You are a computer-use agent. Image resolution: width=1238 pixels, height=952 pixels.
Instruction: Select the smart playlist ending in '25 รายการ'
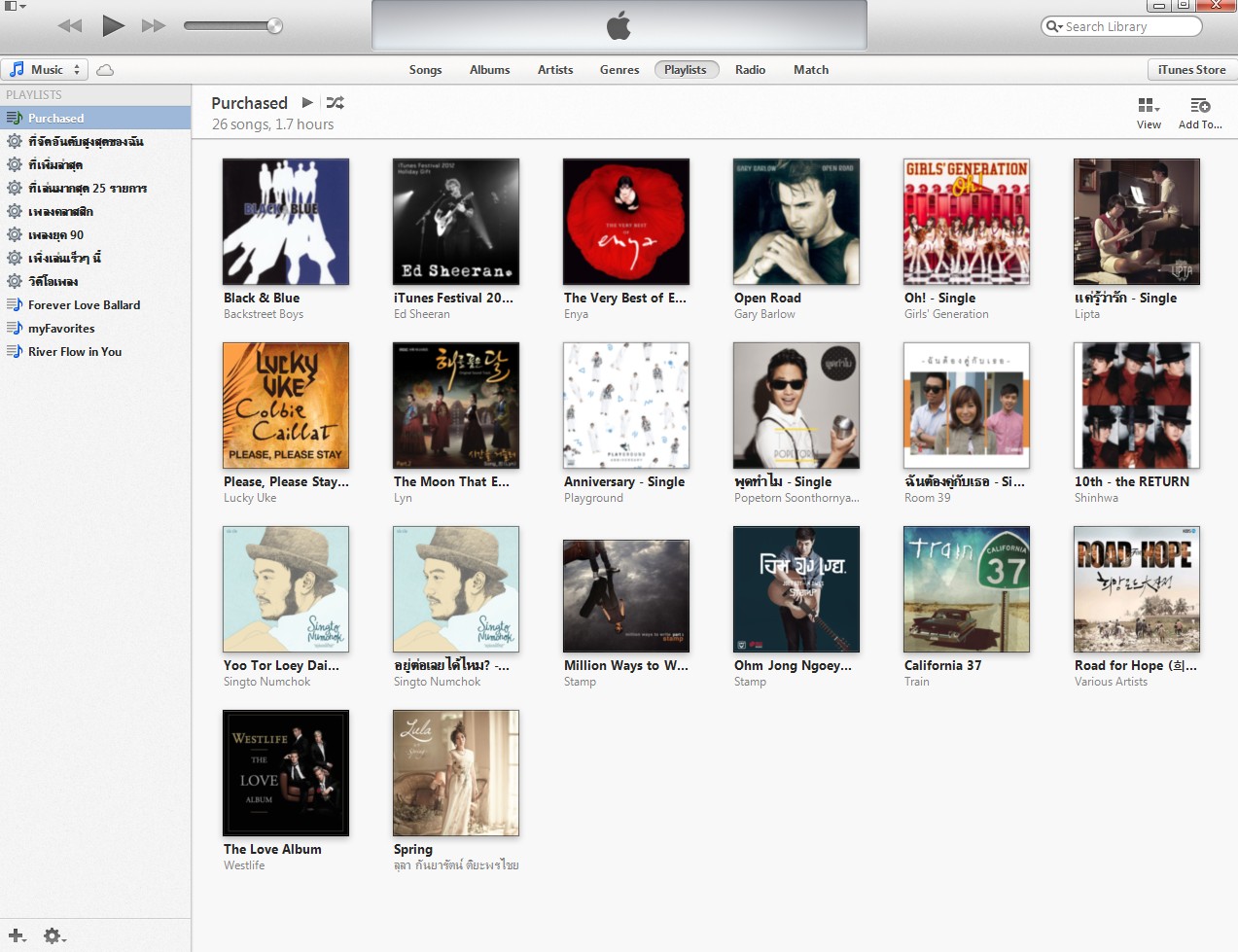pos(95,188)
